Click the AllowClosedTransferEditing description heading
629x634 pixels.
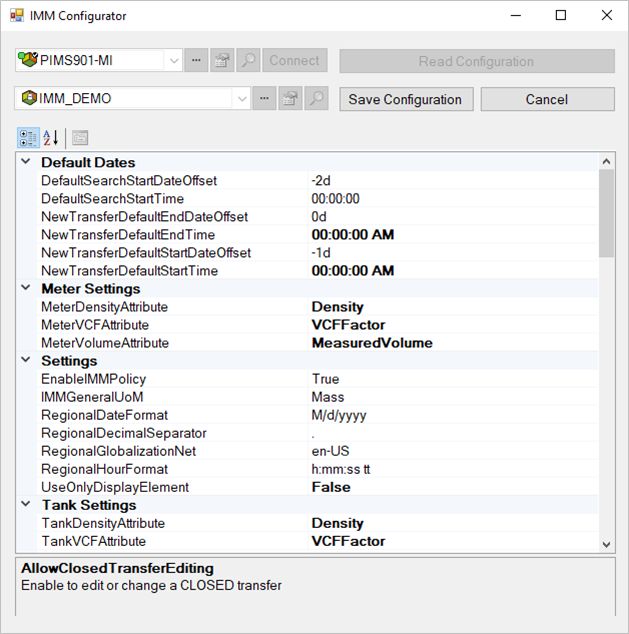pyautogui.click(x=117, y=568)
